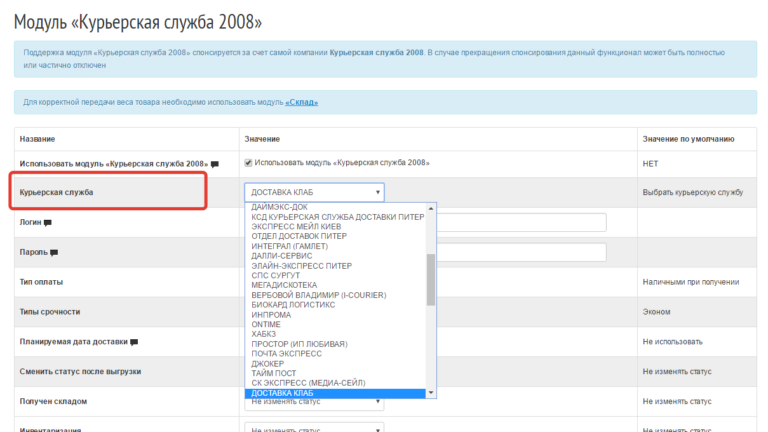Click the Получен складом row label

(x=53, y=402)
